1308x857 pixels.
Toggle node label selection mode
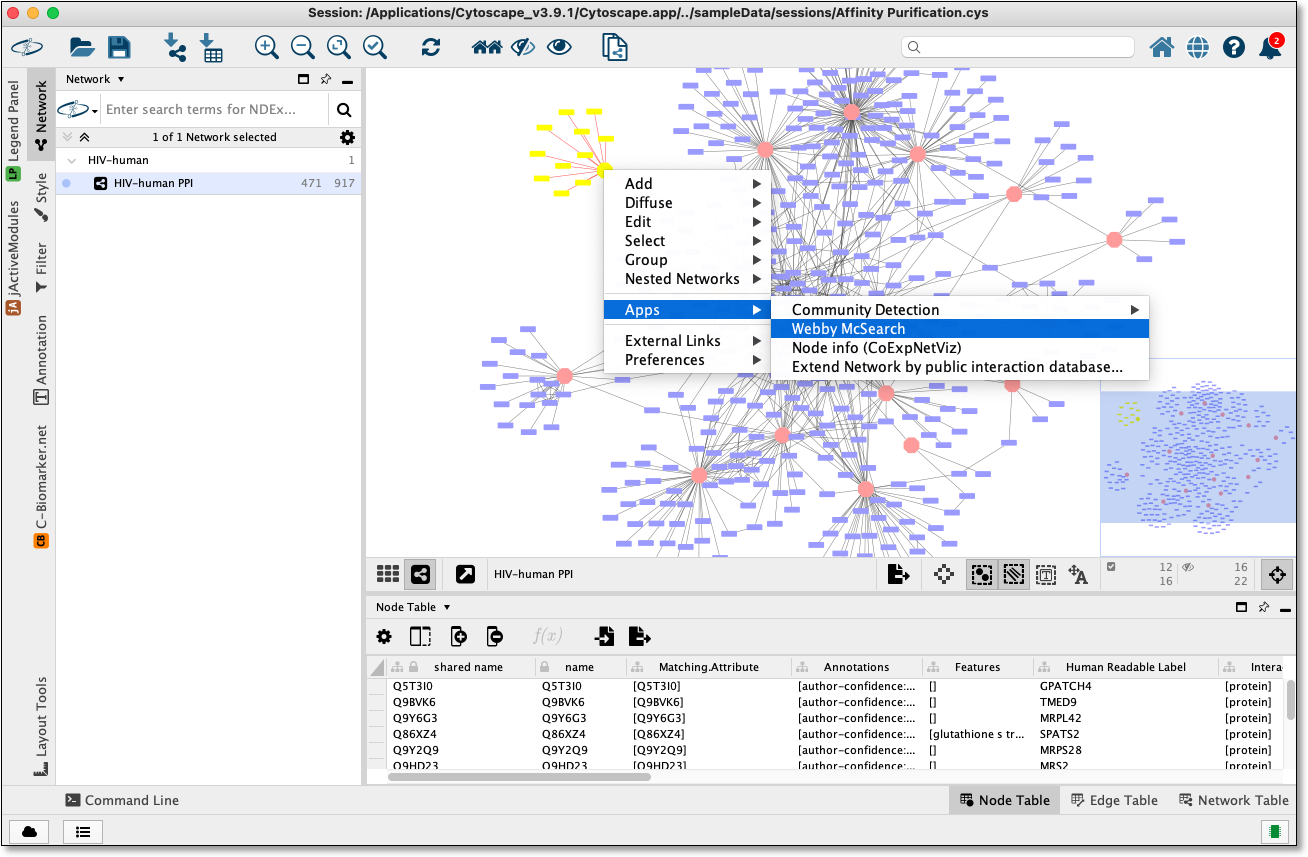(1078, 574)
